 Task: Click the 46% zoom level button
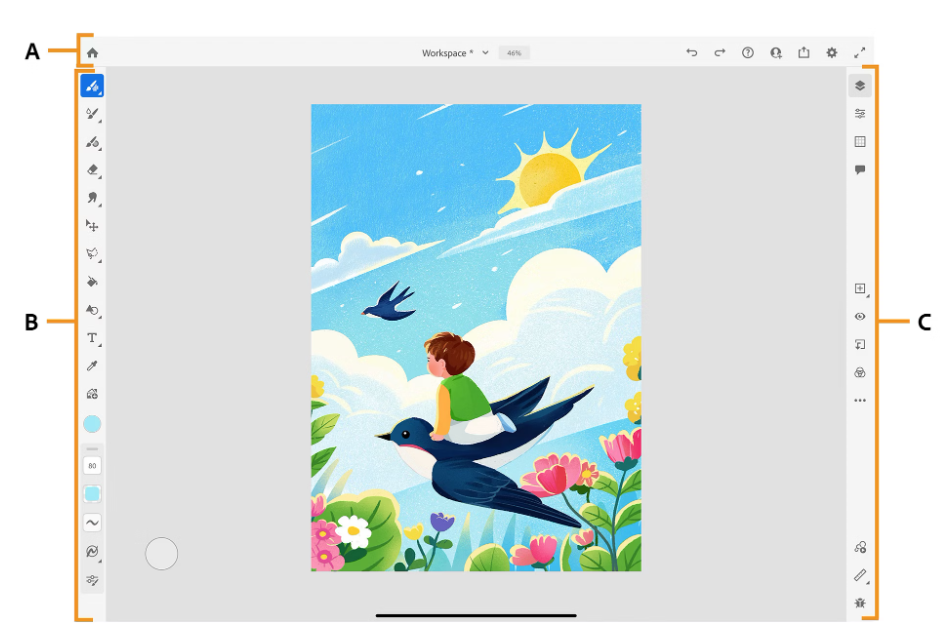coord(514,53)
